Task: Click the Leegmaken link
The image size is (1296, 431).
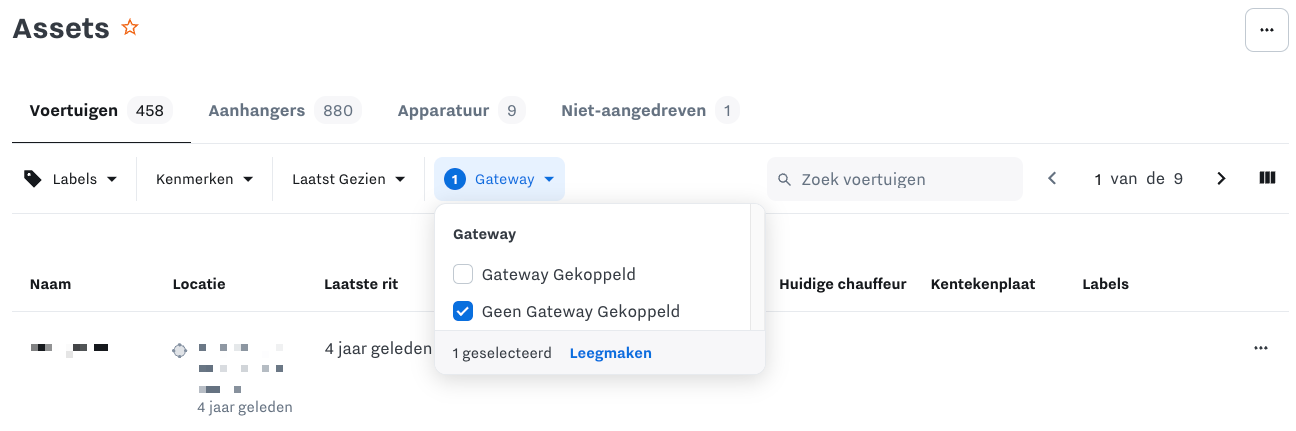Action: tap(610, 353)
